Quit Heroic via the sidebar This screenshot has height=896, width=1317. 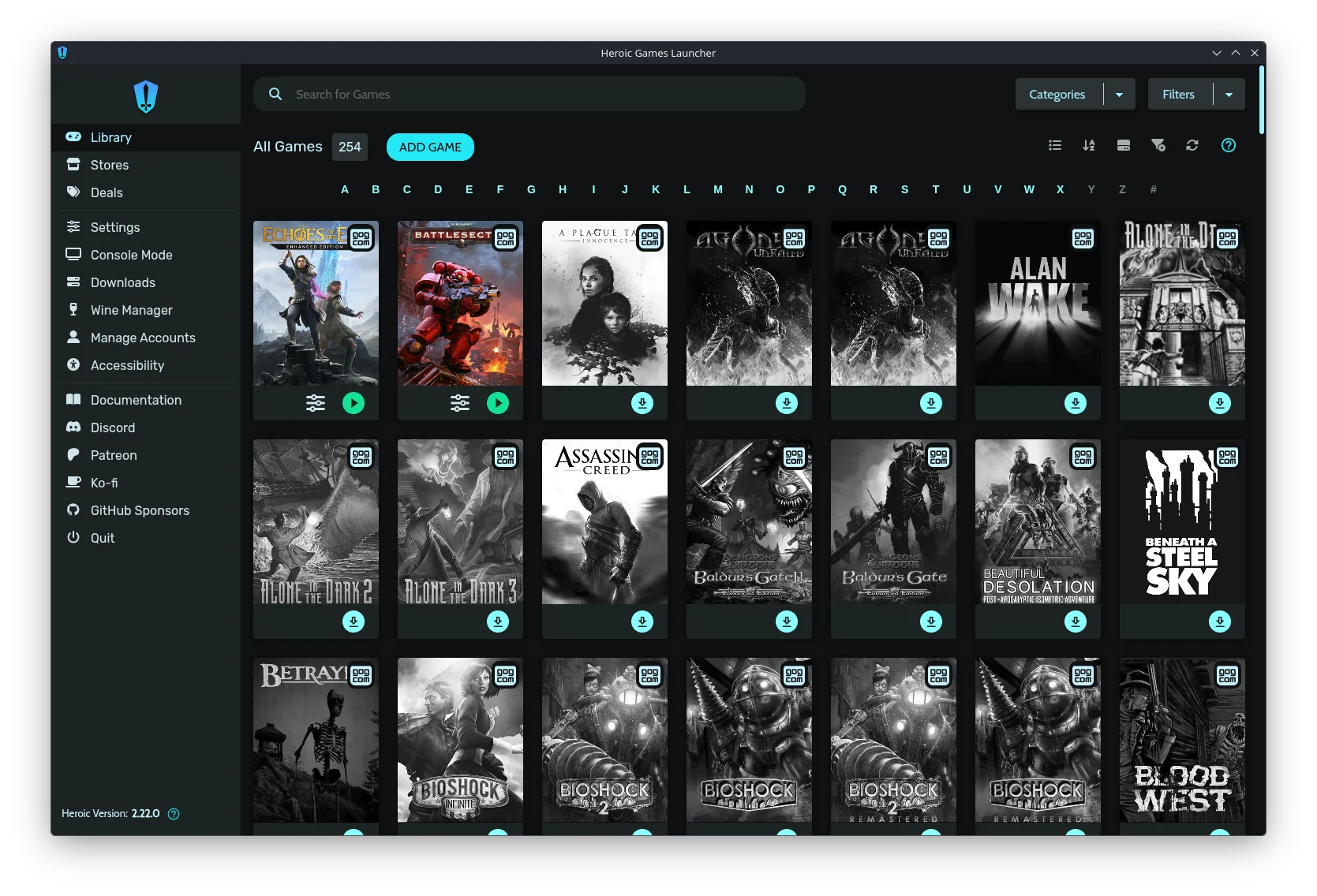146,538
